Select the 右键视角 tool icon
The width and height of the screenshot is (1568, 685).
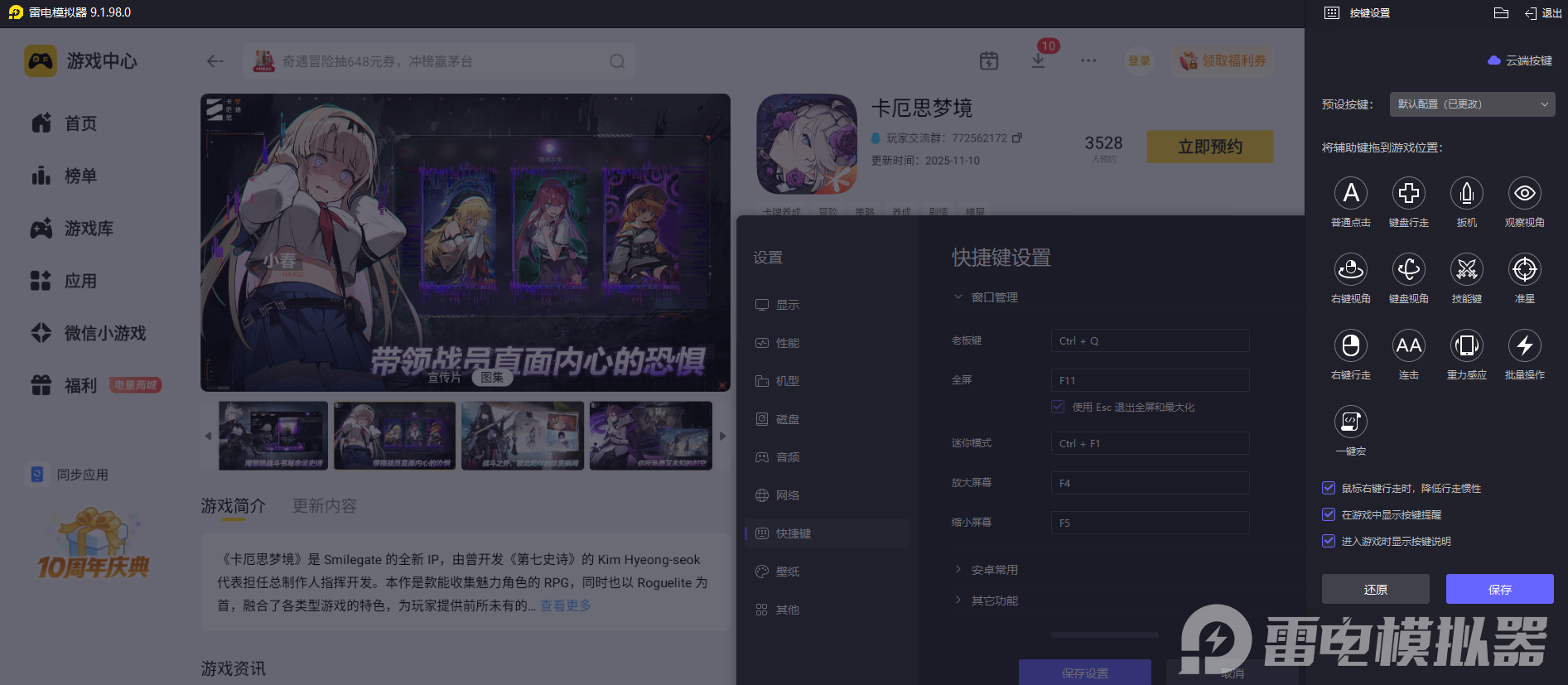point(1351,269)
